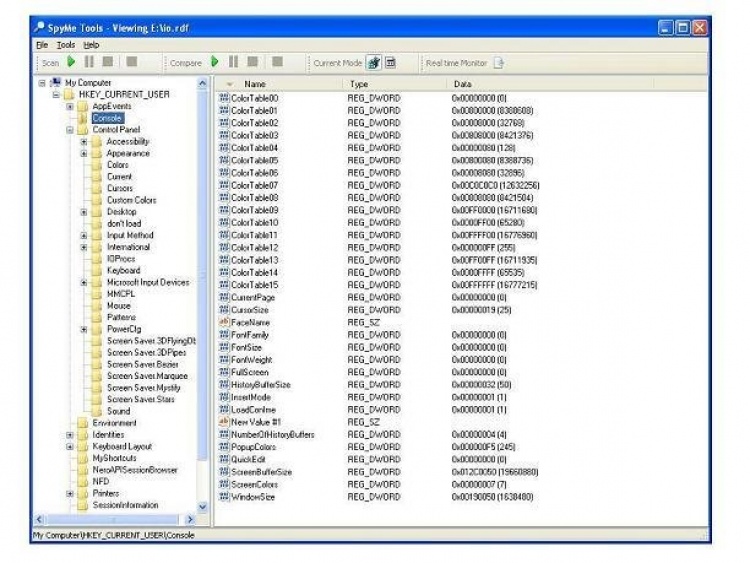Click the Real time Monitor icon
Viewport: 750px width, 563px height.
498,63
